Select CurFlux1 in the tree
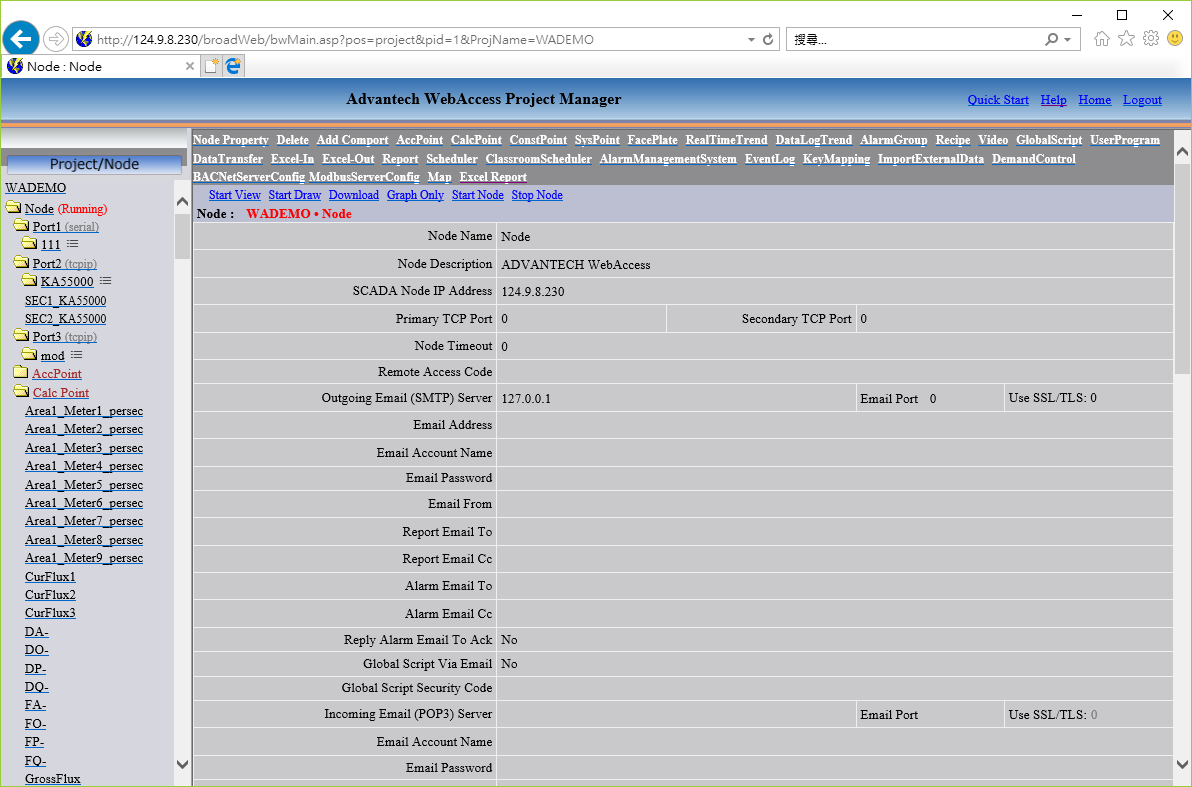The height and width of the screenshot is (787, 1192). [50, 576]
